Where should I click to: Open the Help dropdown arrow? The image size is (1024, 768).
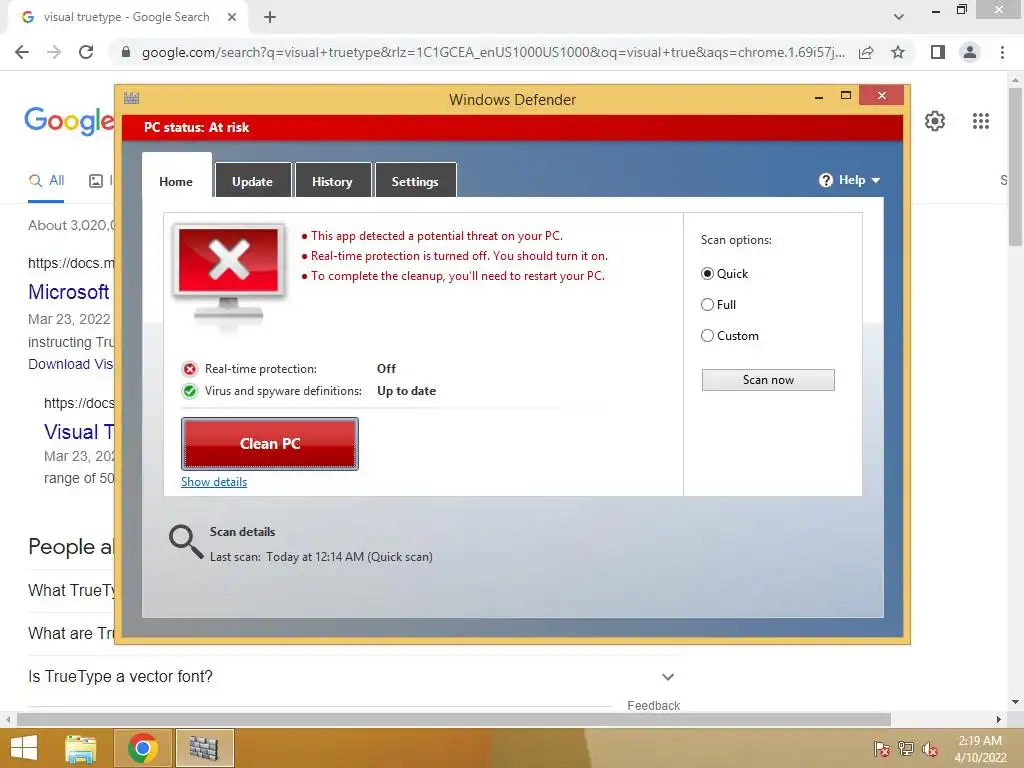pyautogui.click(x=876, y=180)
